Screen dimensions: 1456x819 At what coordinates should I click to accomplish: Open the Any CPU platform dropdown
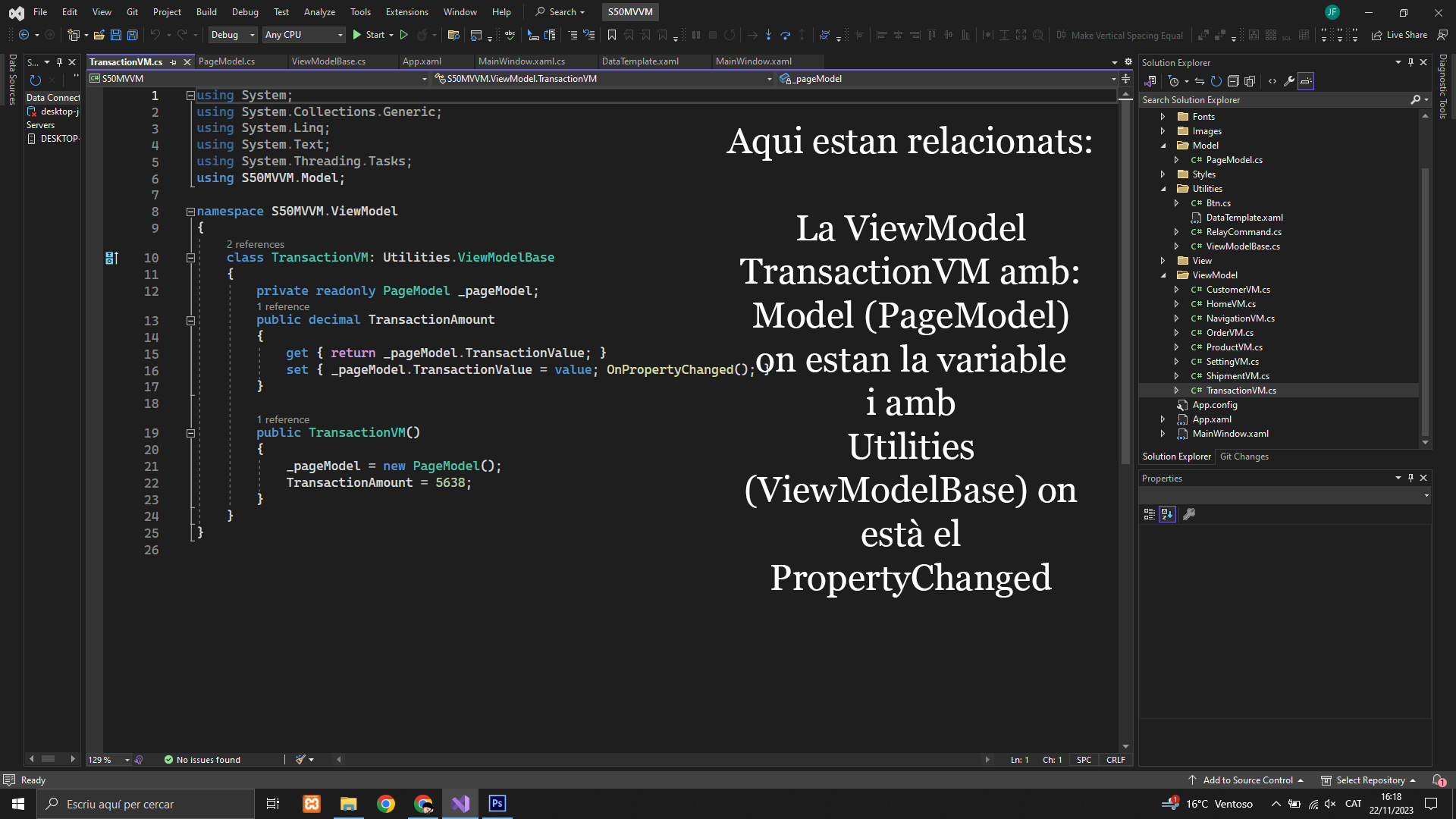pyautogui.click(x=303, y=35)
